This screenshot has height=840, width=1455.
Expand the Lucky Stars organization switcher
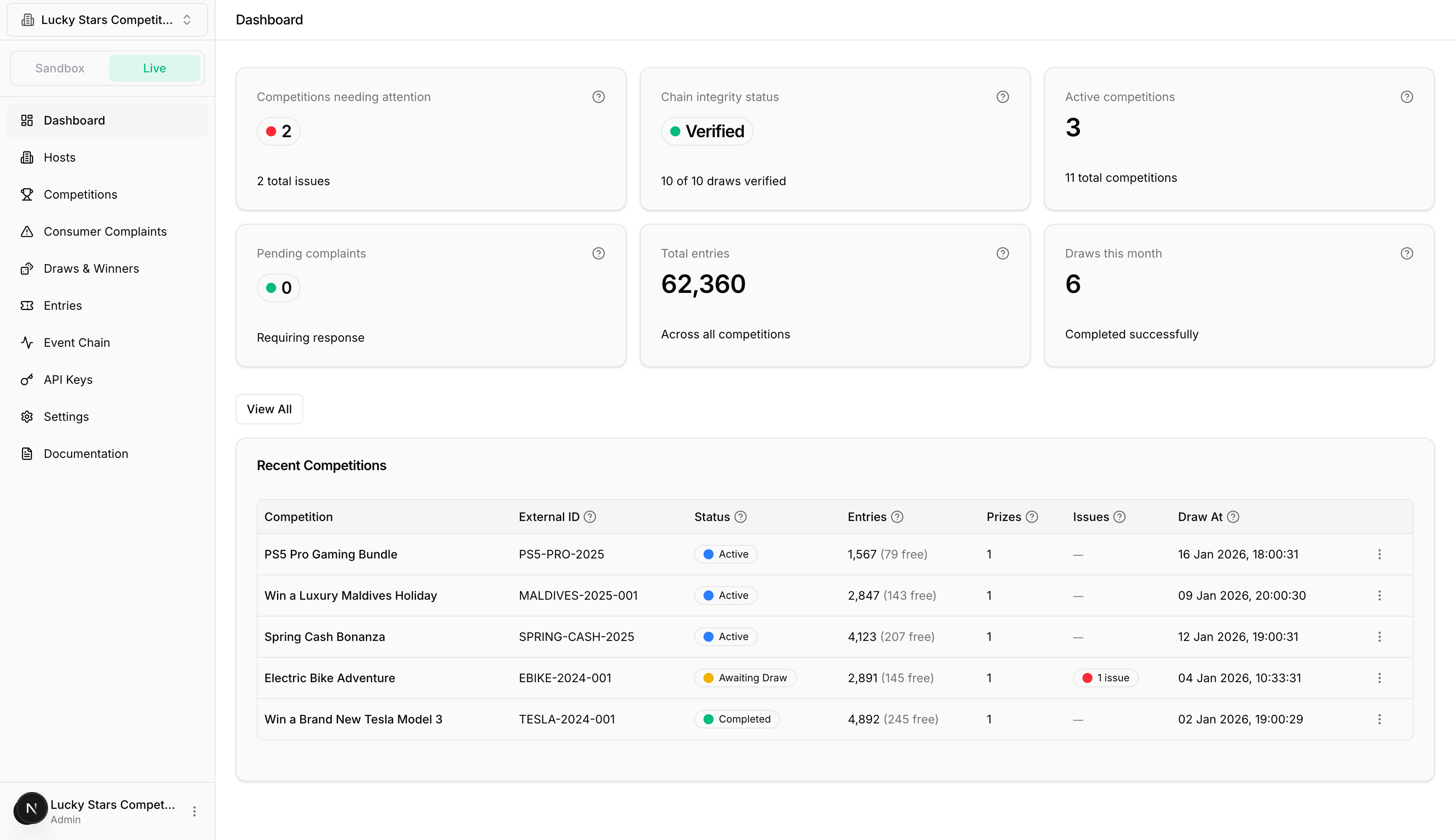(107, 20)
